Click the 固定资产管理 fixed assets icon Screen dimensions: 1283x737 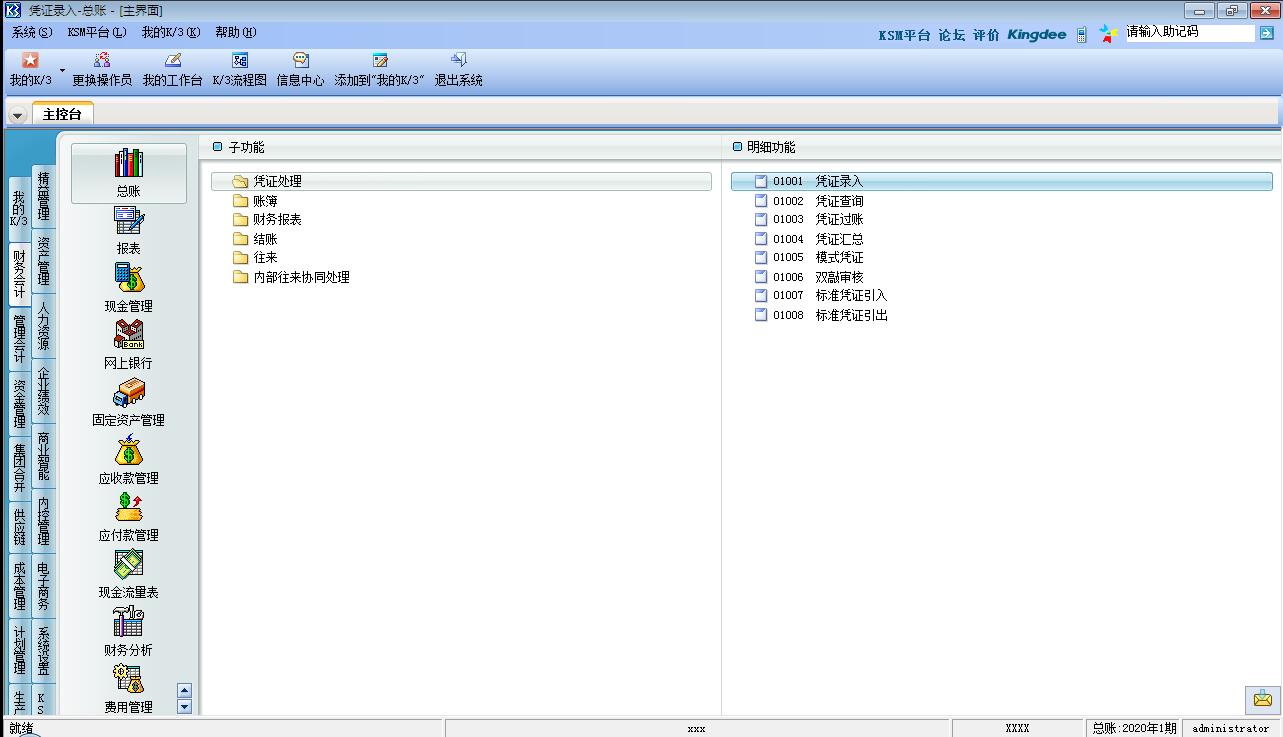[128, 393]
